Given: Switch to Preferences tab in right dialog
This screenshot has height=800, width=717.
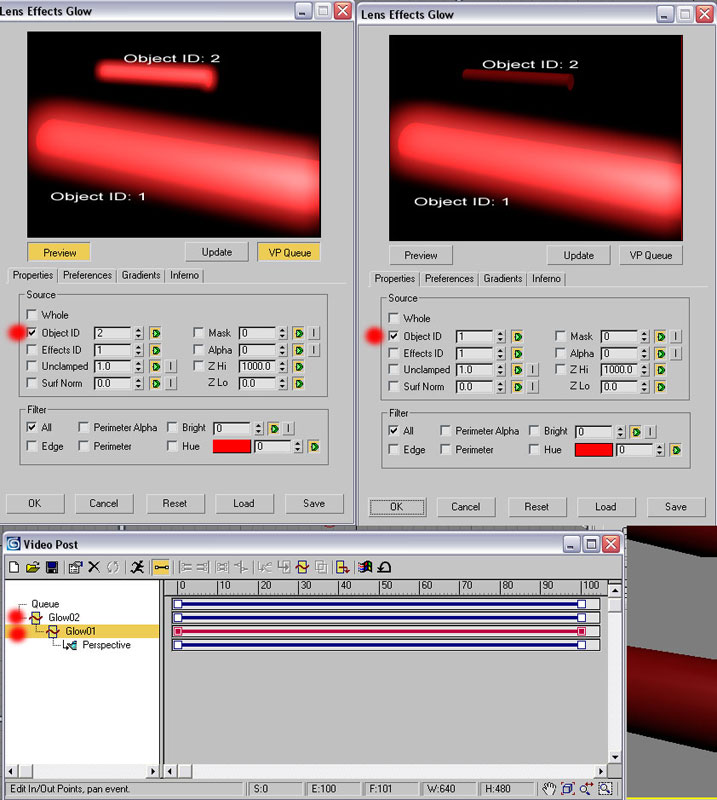Looking at the screenshot, I should click(x=449, y=279).
